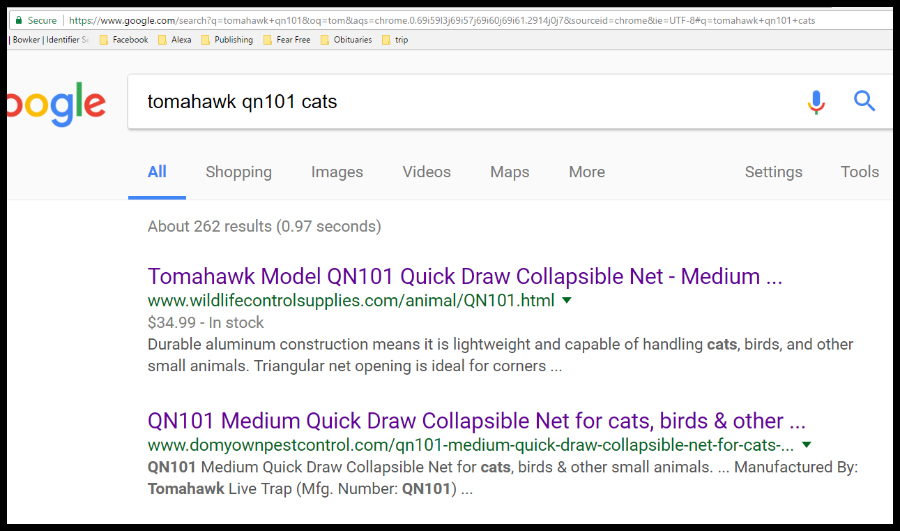900x531 pixels.
Task: Open the Fear Free bookmark folder
Action: (x=286, y=40)
